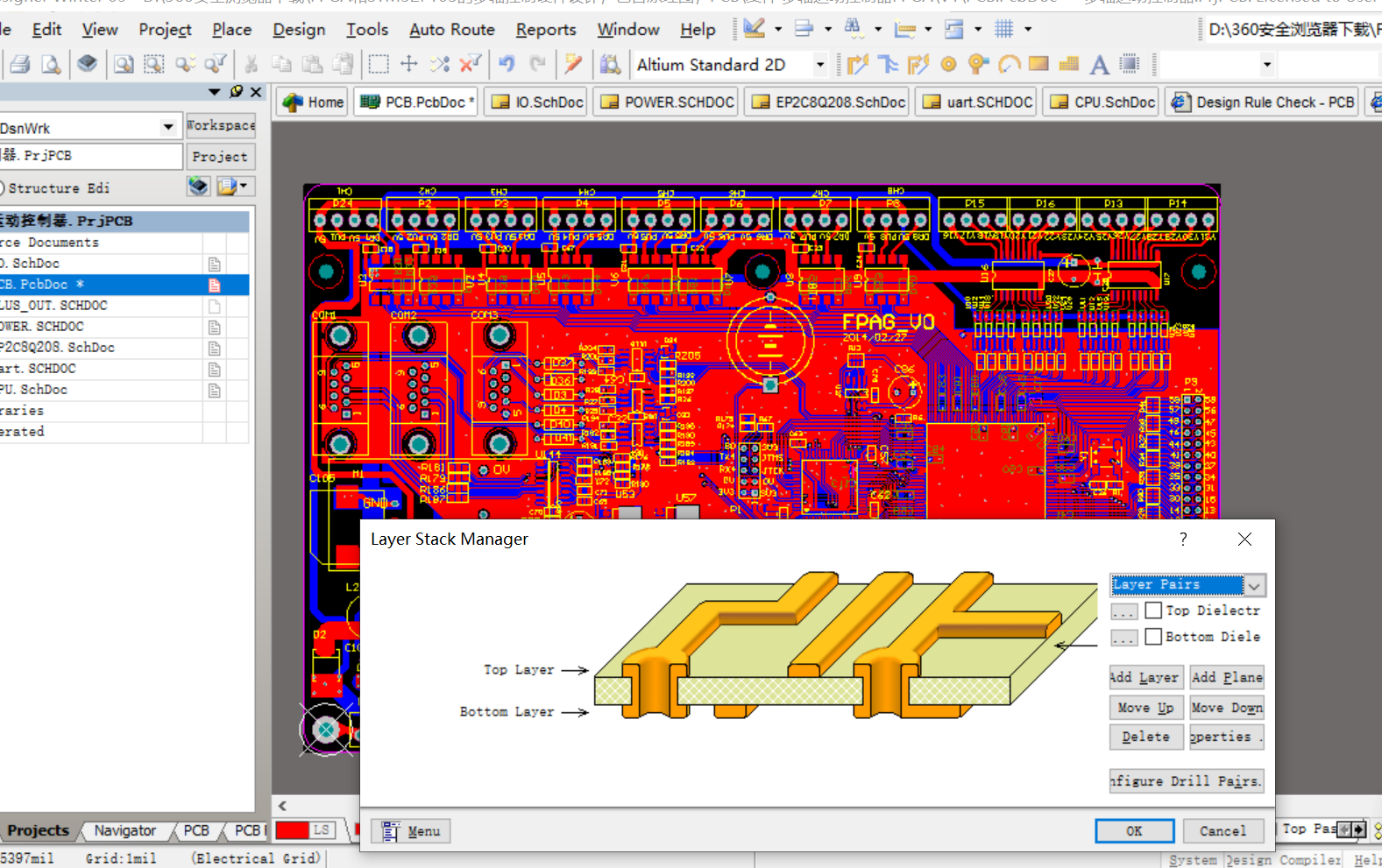Enable the Bottom Dielectric checkbox
Viewport: 1382px width, 868px height.
coord(1153,637)
